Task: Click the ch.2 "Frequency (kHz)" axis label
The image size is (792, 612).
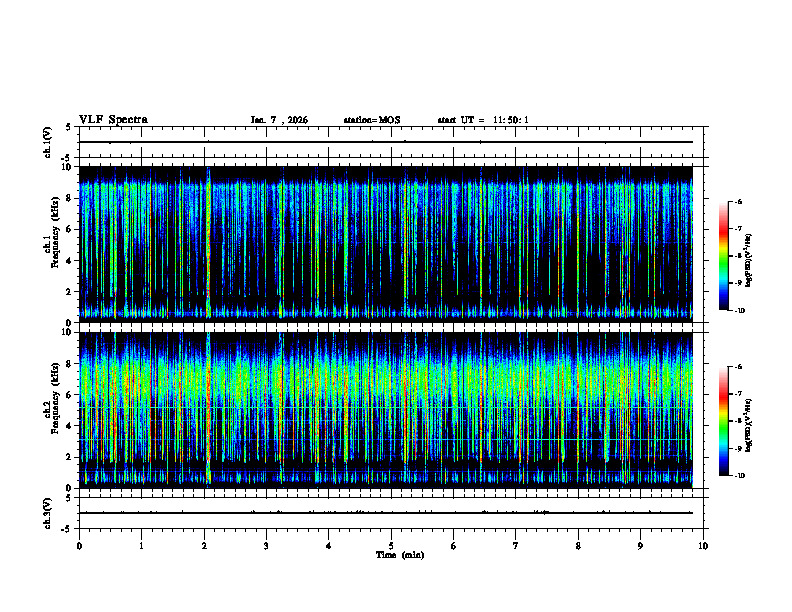Action: pos(56,398)
